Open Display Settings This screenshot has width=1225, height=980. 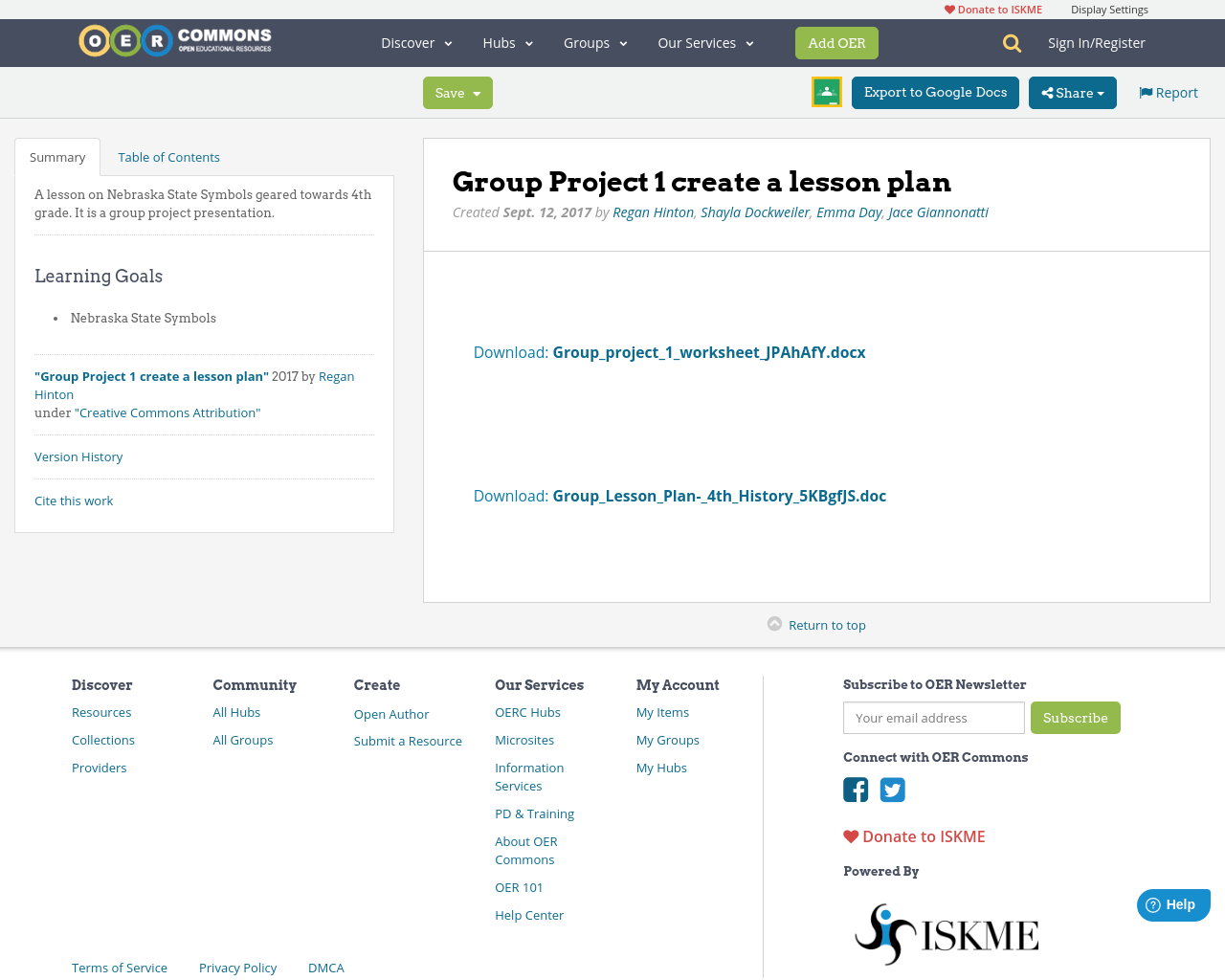pos(1109,10)
